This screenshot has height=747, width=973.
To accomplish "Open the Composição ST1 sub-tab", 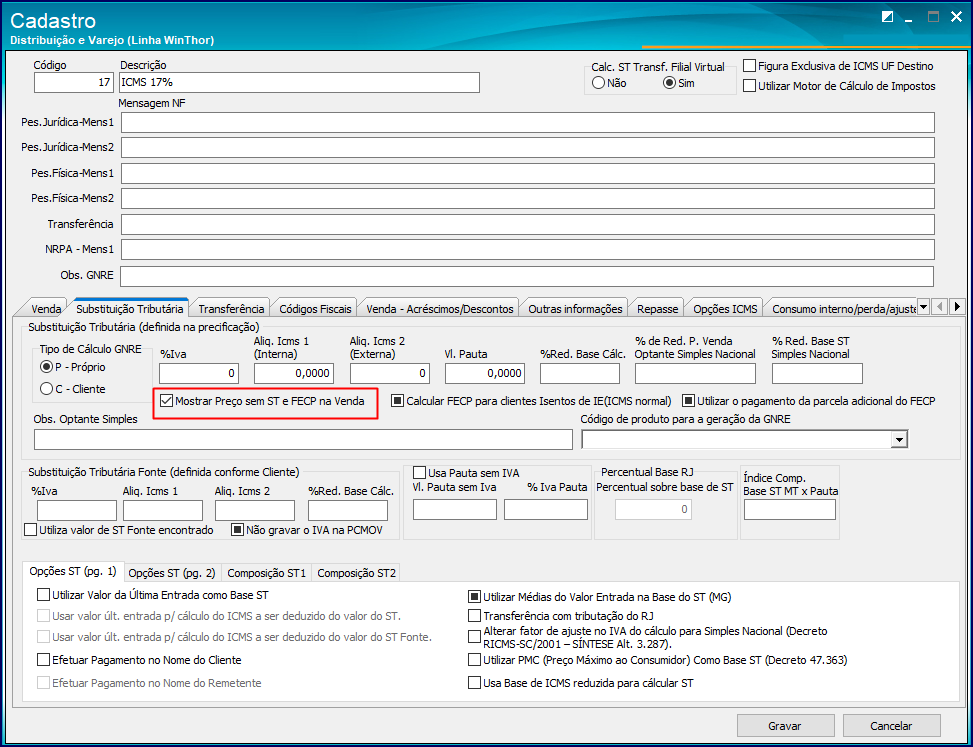I will point(267,573).
